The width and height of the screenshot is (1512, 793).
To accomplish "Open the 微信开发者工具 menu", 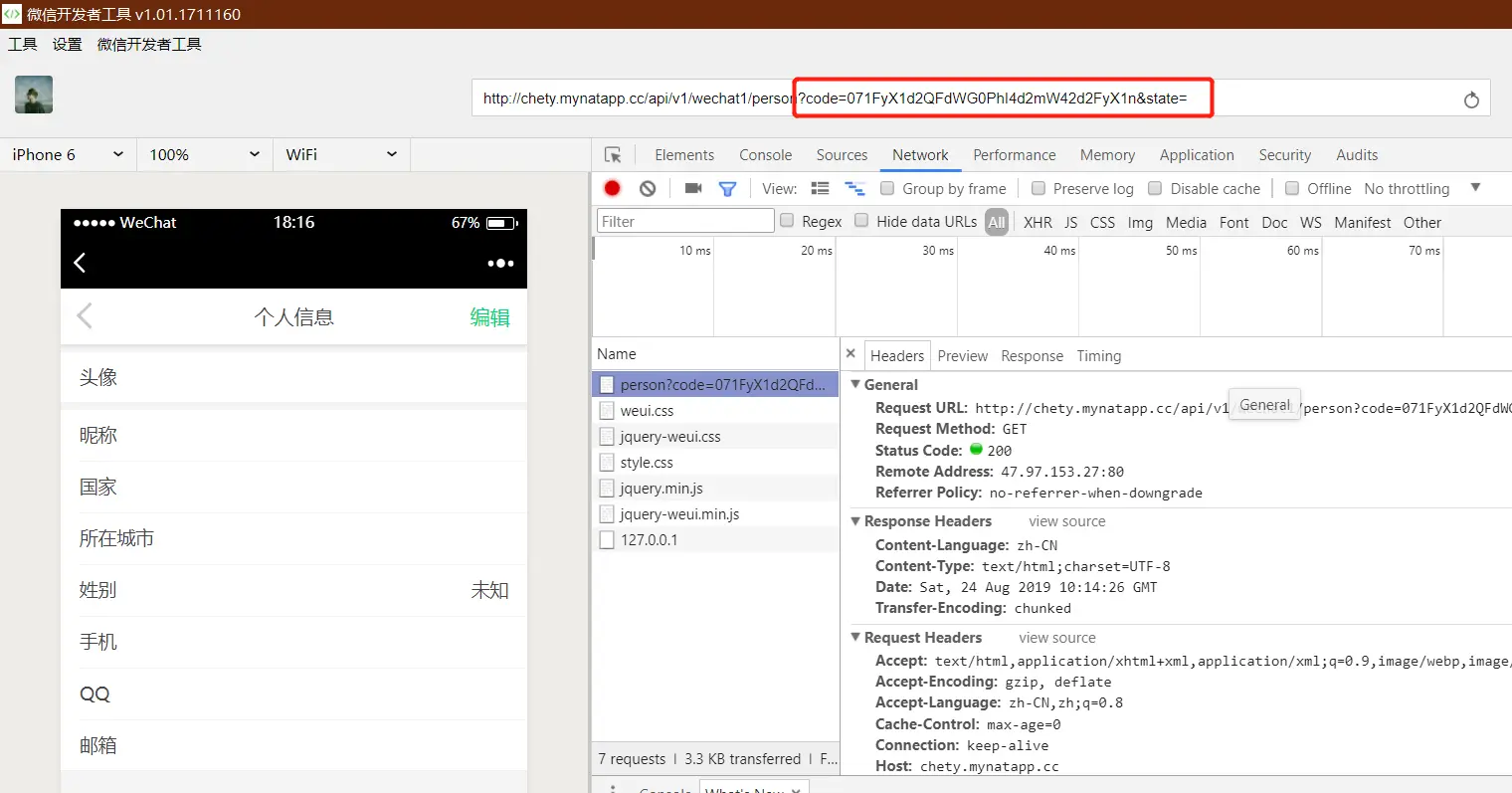I will 149,44.
